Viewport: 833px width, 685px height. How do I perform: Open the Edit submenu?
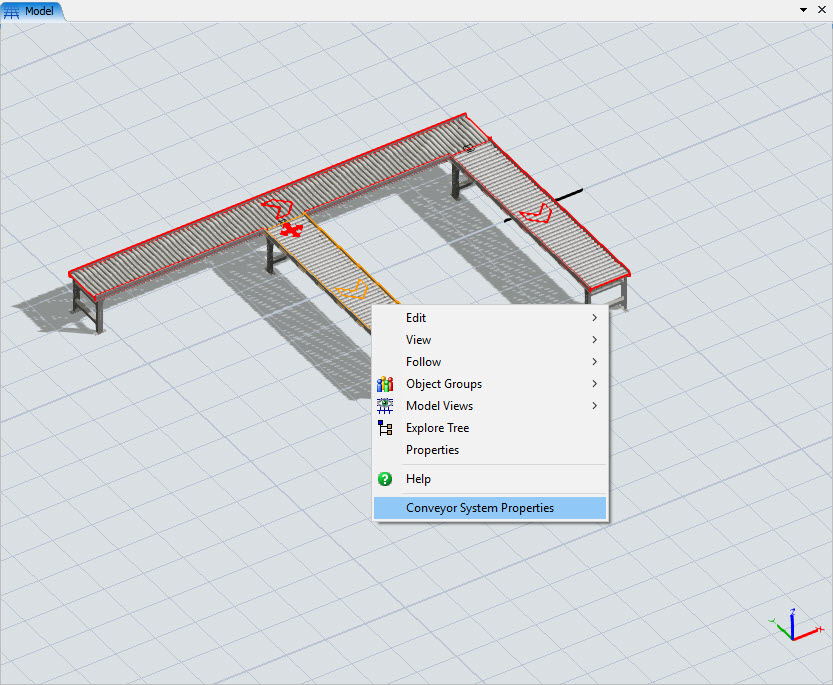pos(490,318)
